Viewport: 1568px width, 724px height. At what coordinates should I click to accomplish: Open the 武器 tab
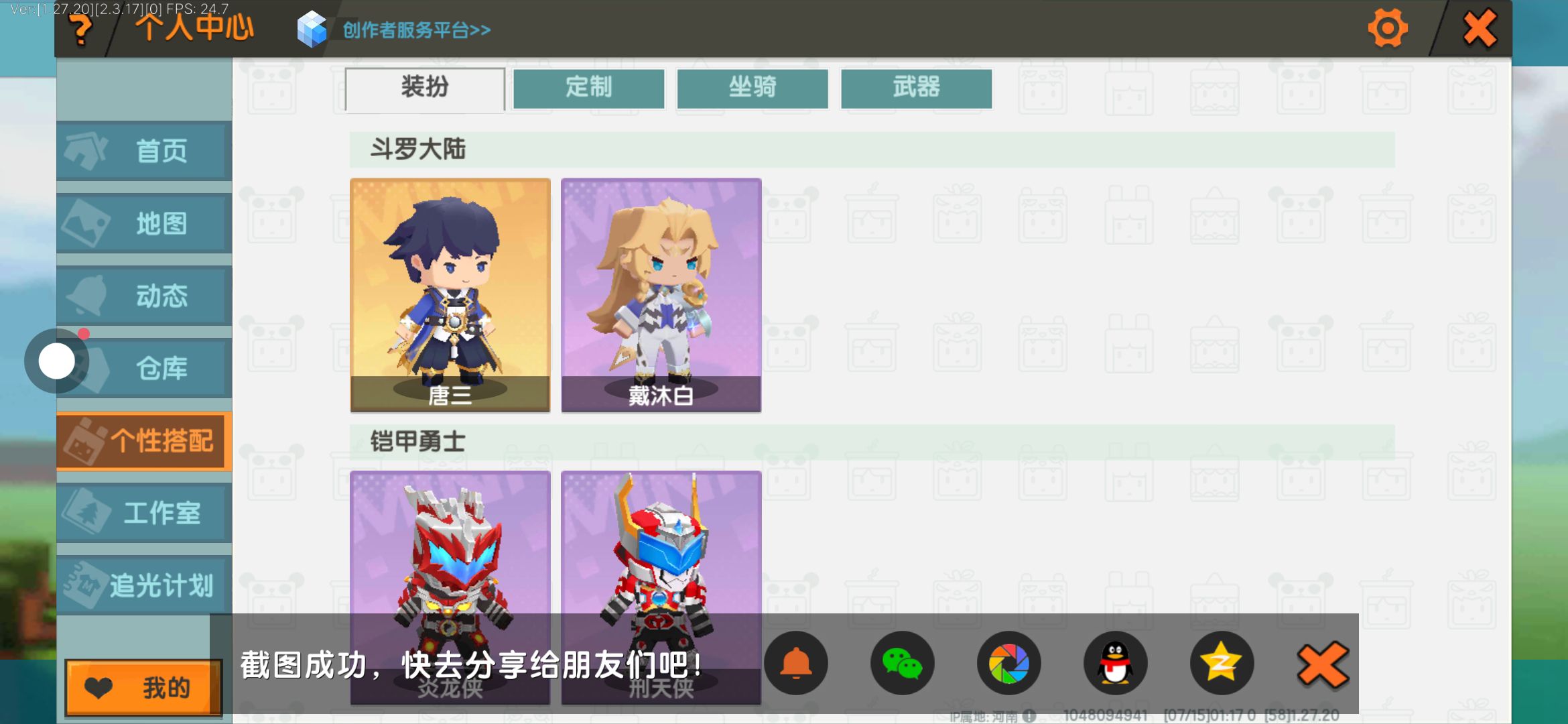916,88
